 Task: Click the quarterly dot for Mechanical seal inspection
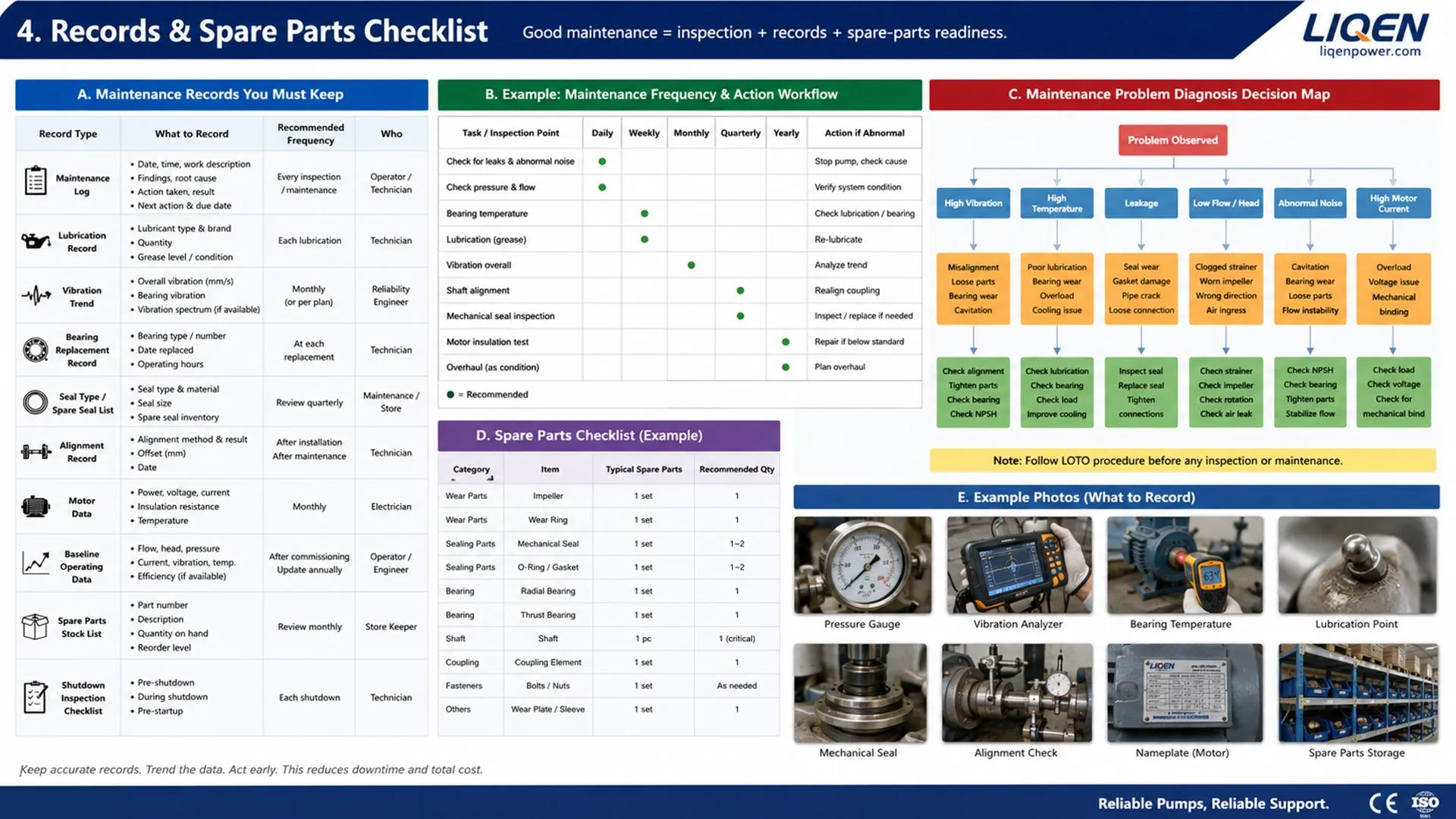(740, 316)
